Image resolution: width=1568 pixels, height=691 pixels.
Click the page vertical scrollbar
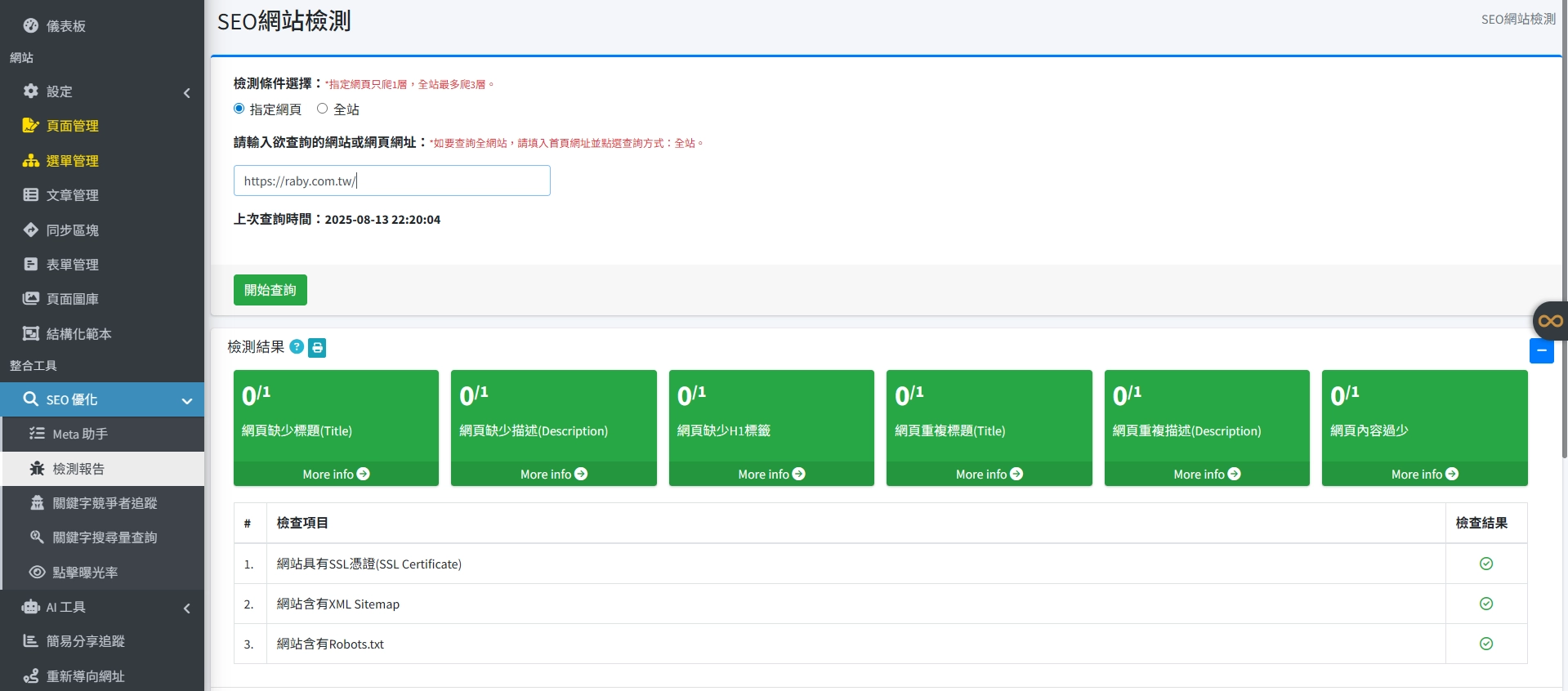coord(1564,229)
